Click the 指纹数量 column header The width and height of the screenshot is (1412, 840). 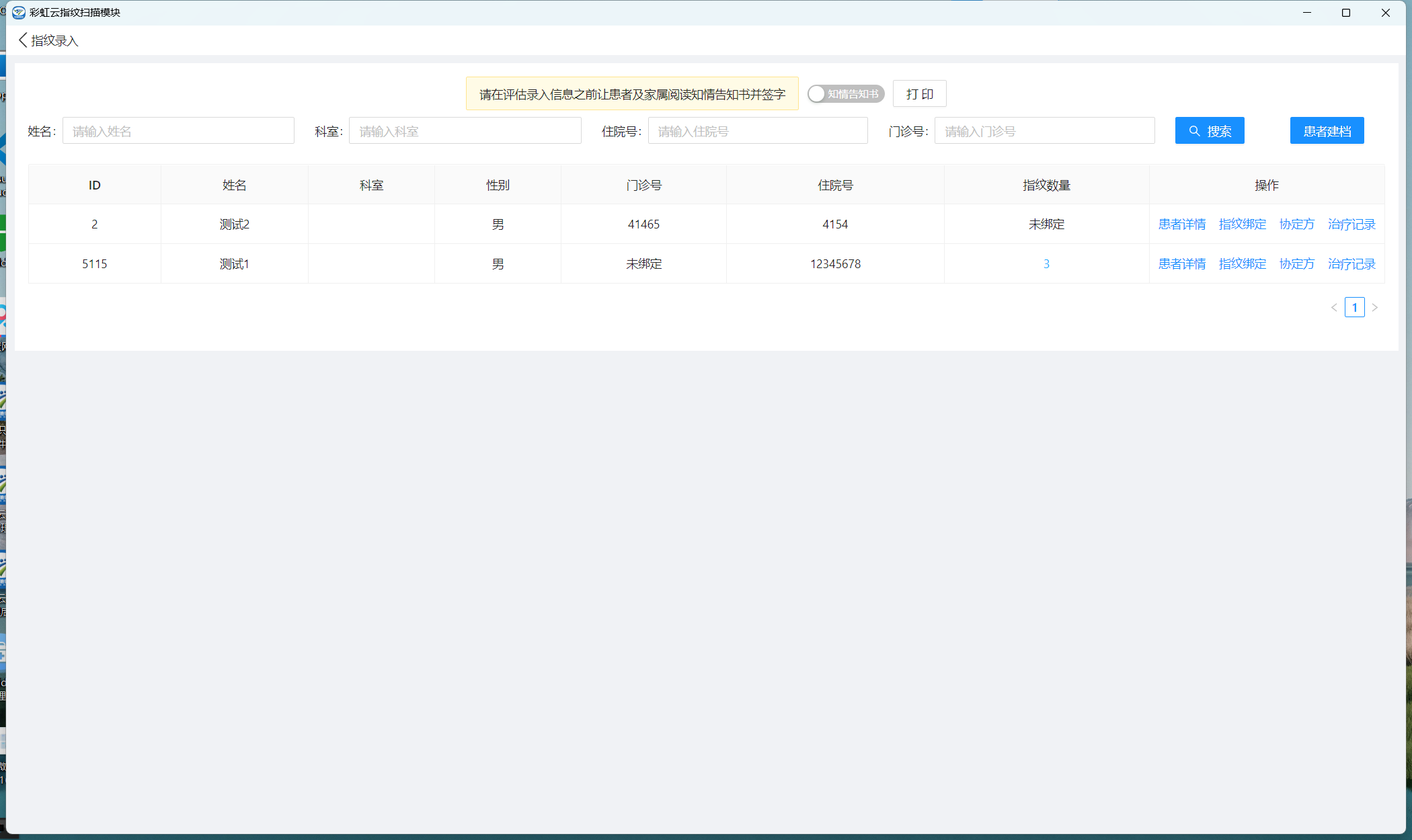click(1046, 185)
